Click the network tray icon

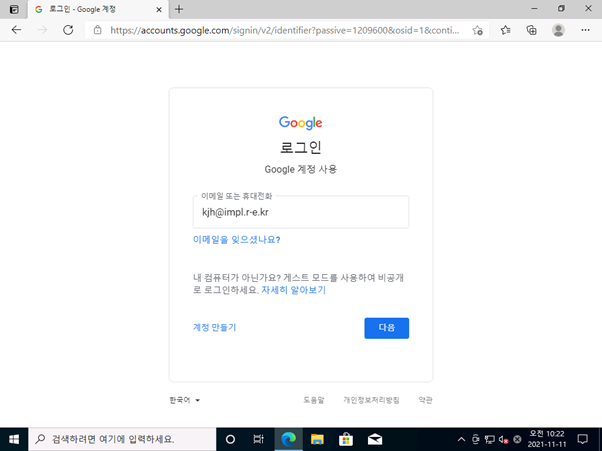[x=490, y=439]
